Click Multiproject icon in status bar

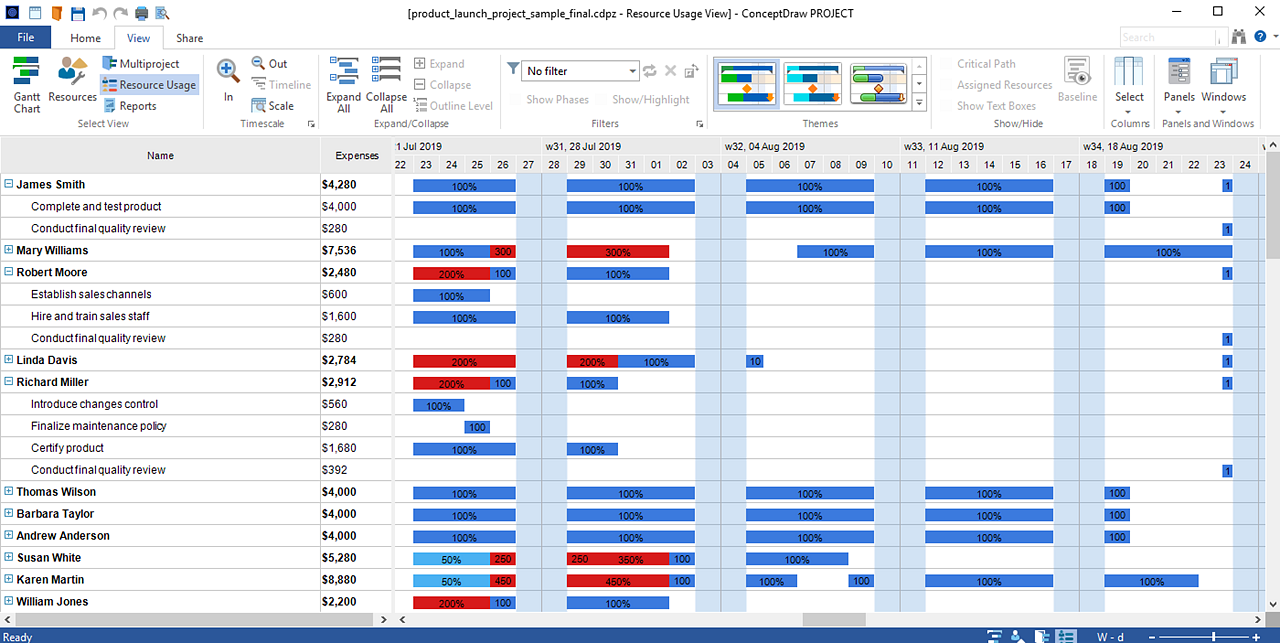coord(1042,636)
